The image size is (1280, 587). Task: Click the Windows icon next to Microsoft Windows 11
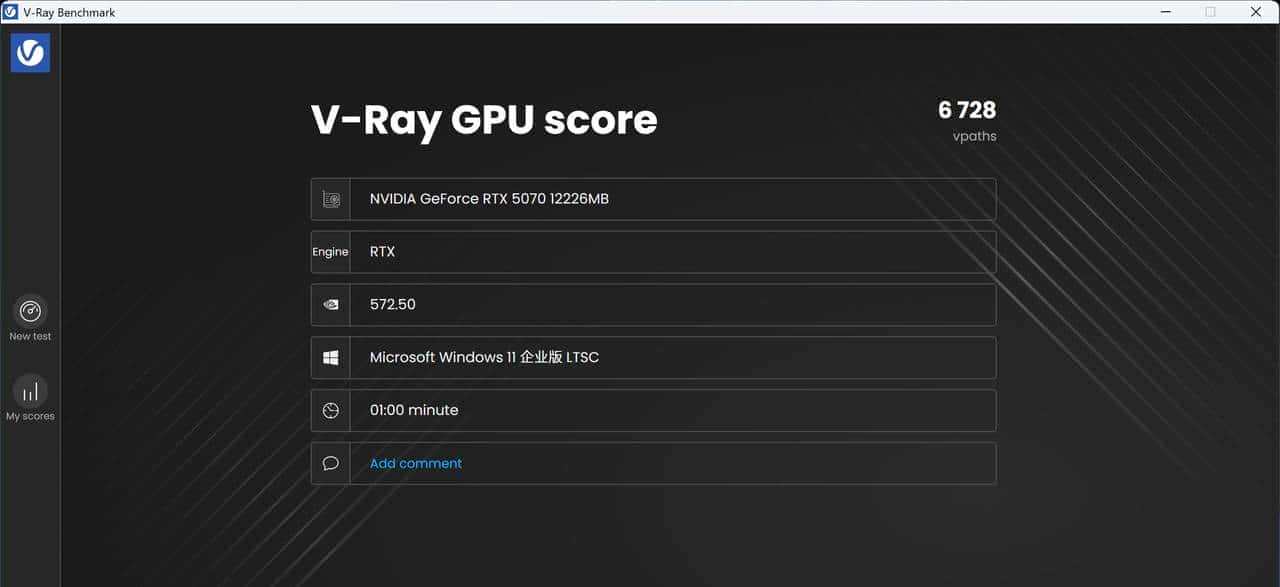pos(330,357)
